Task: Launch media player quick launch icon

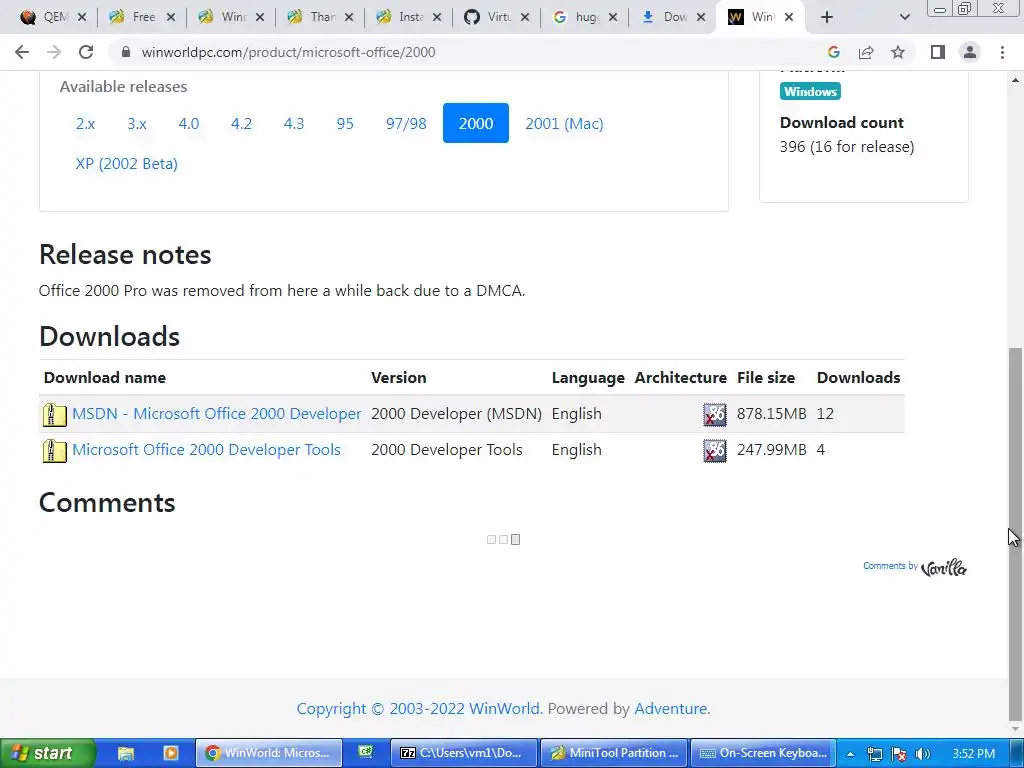Action: 171,753
